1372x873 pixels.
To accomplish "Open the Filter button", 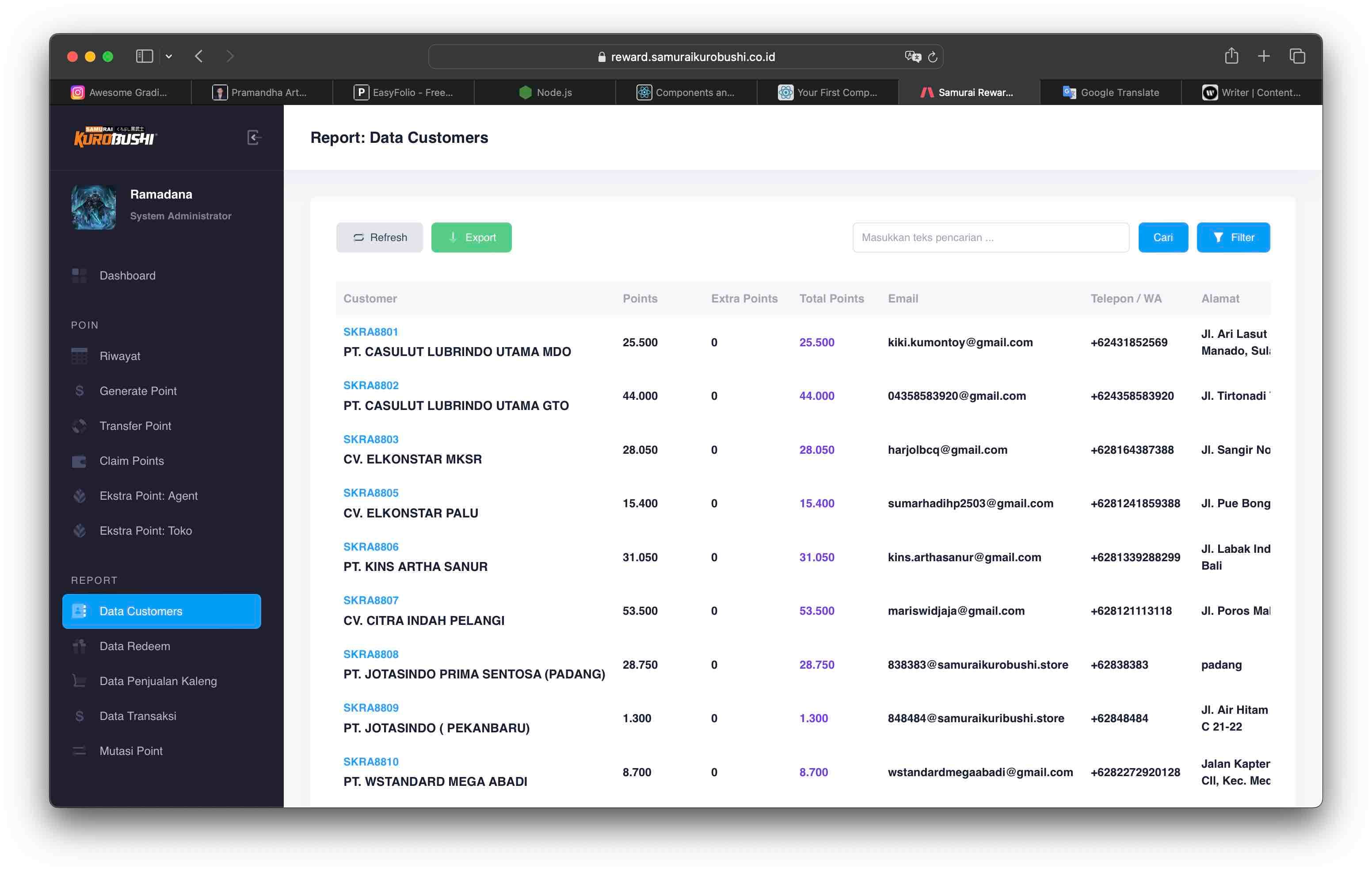I will tap(1233, 237).
